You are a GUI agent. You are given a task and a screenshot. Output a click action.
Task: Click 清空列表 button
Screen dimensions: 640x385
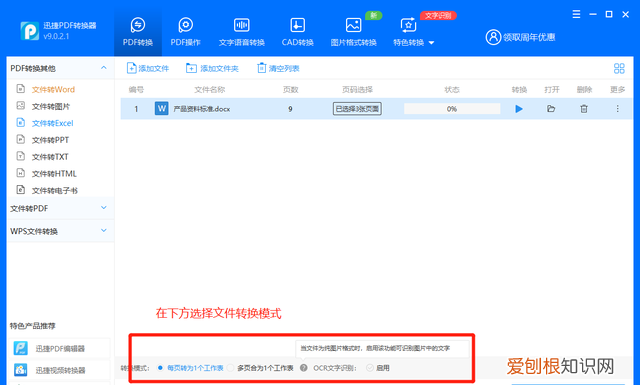(x=278, y=68)
